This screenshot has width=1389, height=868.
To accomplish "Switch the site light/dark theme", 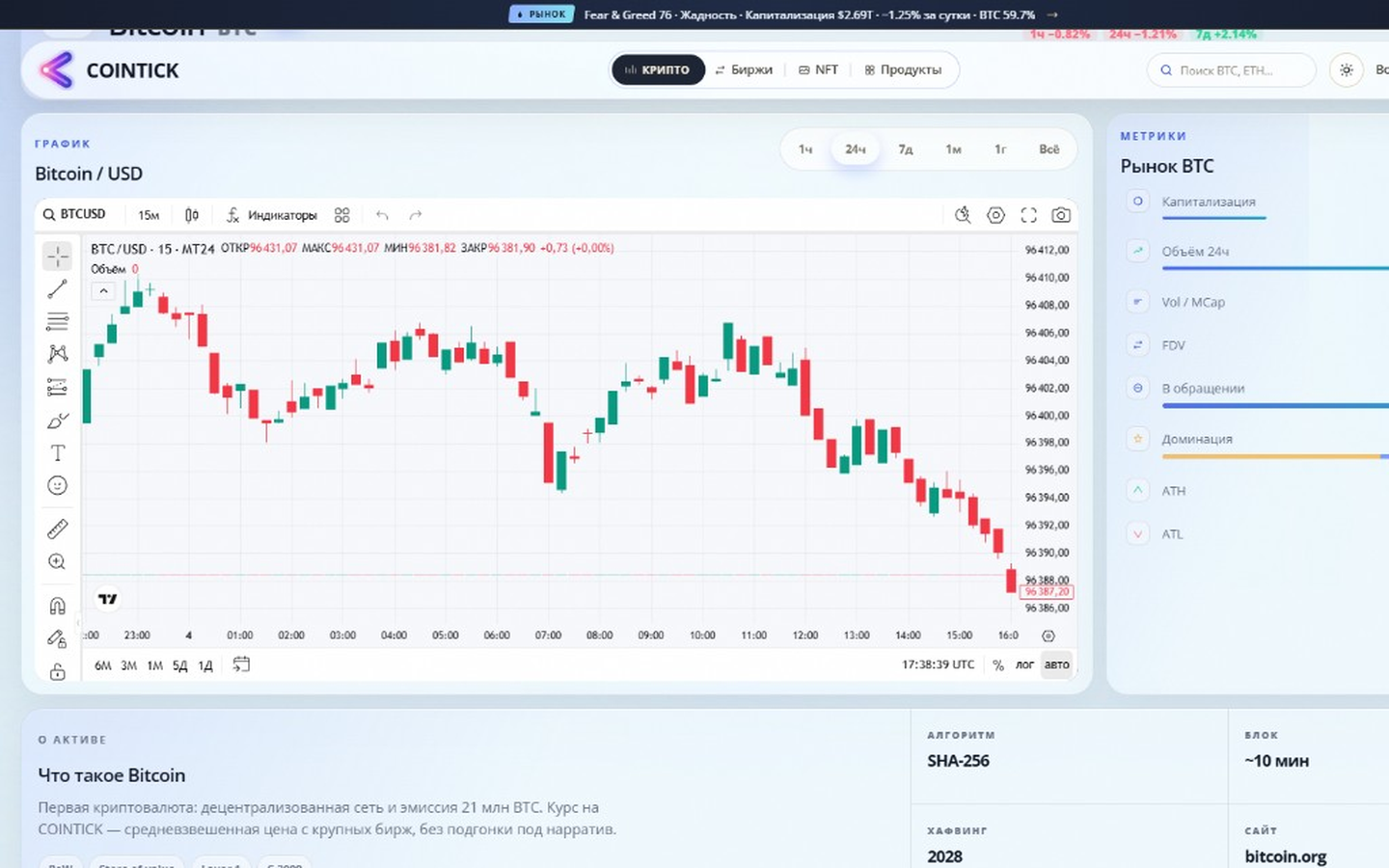I will click(1347, 69).
